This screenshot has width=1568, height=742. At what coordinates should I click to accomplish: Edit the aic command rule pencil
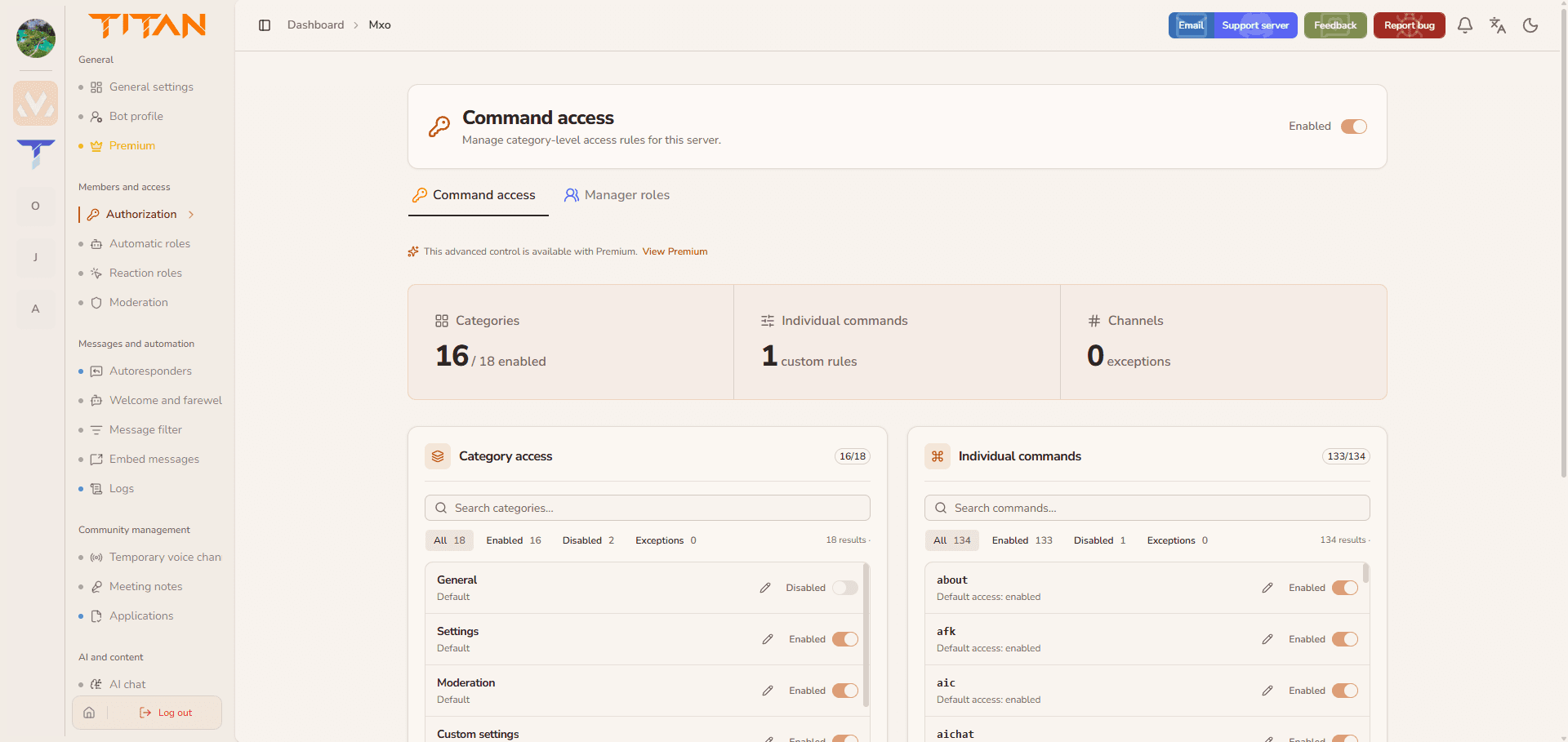click(x=1267, y=691)
